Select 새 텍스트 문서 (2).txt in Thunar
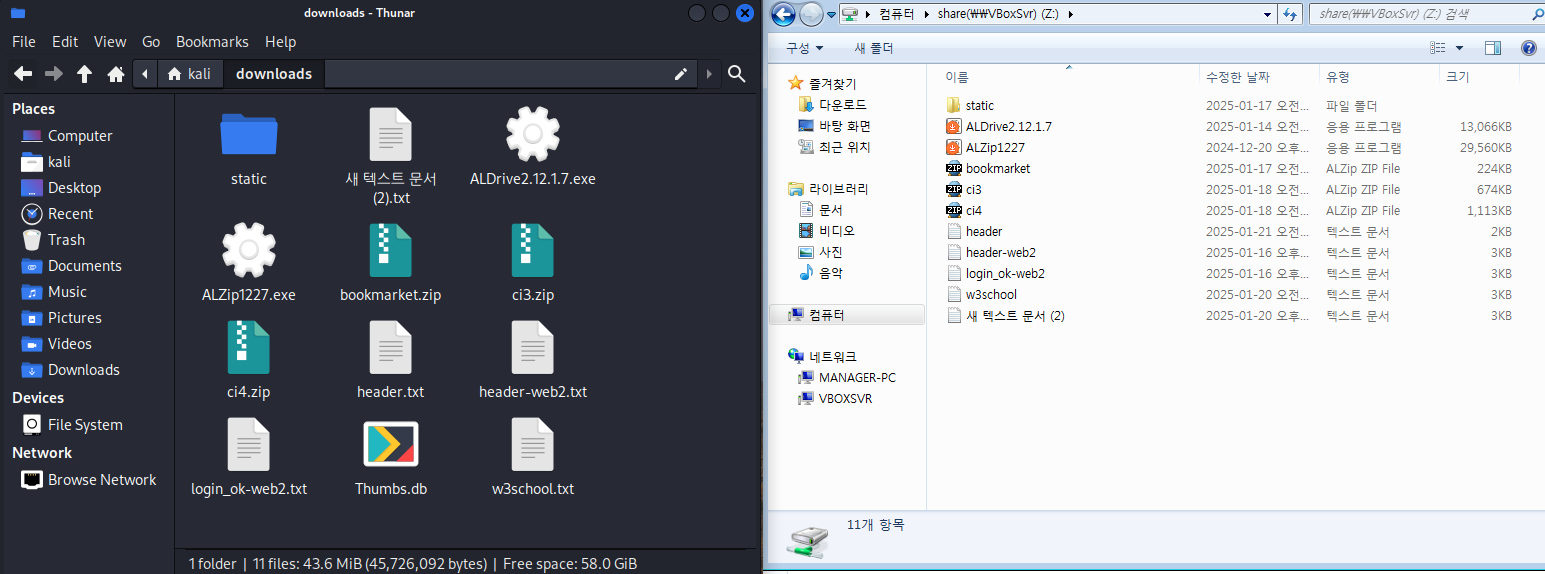The height and width of the screenshot is (574, 1545). coord(390,155)
